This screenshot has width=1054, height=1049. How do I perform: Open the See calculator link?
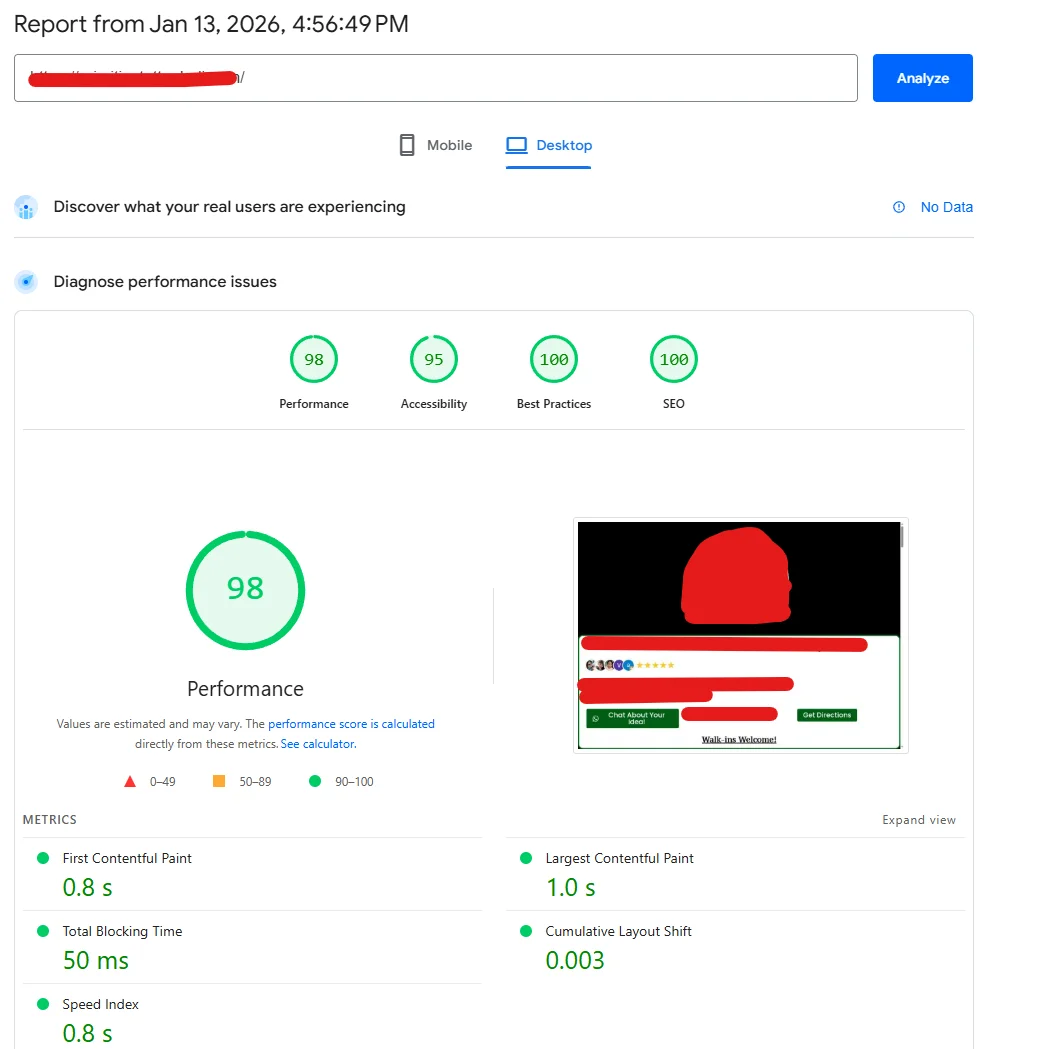(317, 743)
